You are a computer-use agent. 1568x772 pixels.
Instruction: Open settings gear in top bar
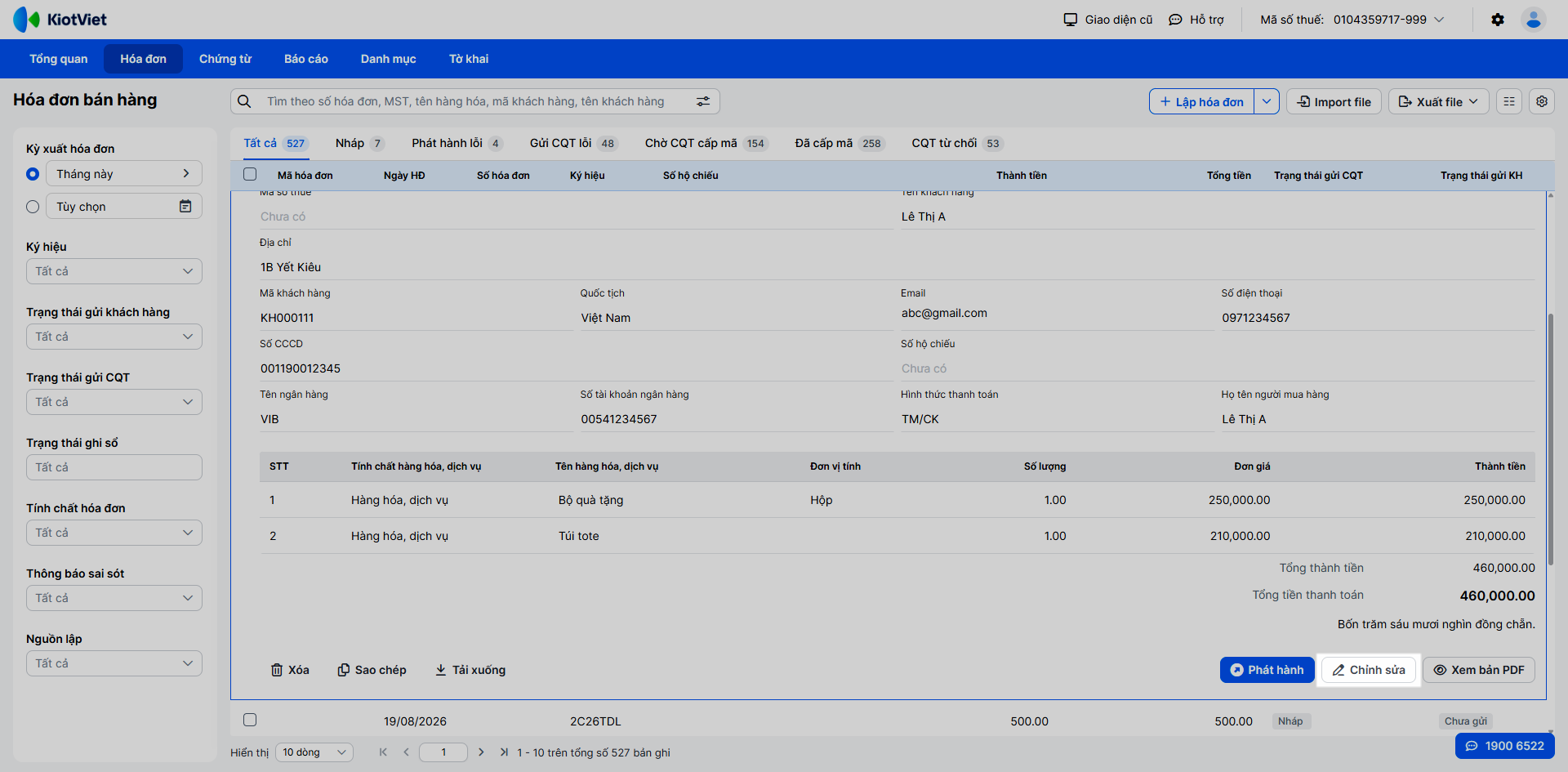(1498, 20)
